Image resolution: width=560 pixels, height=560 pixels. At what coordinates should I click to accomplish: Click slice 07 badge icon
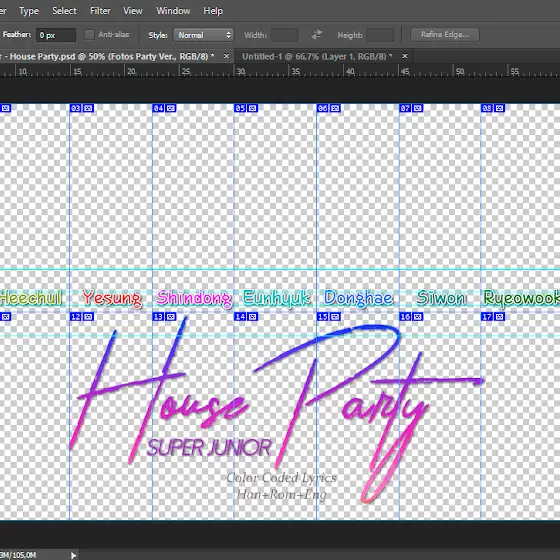pos(418,108)
